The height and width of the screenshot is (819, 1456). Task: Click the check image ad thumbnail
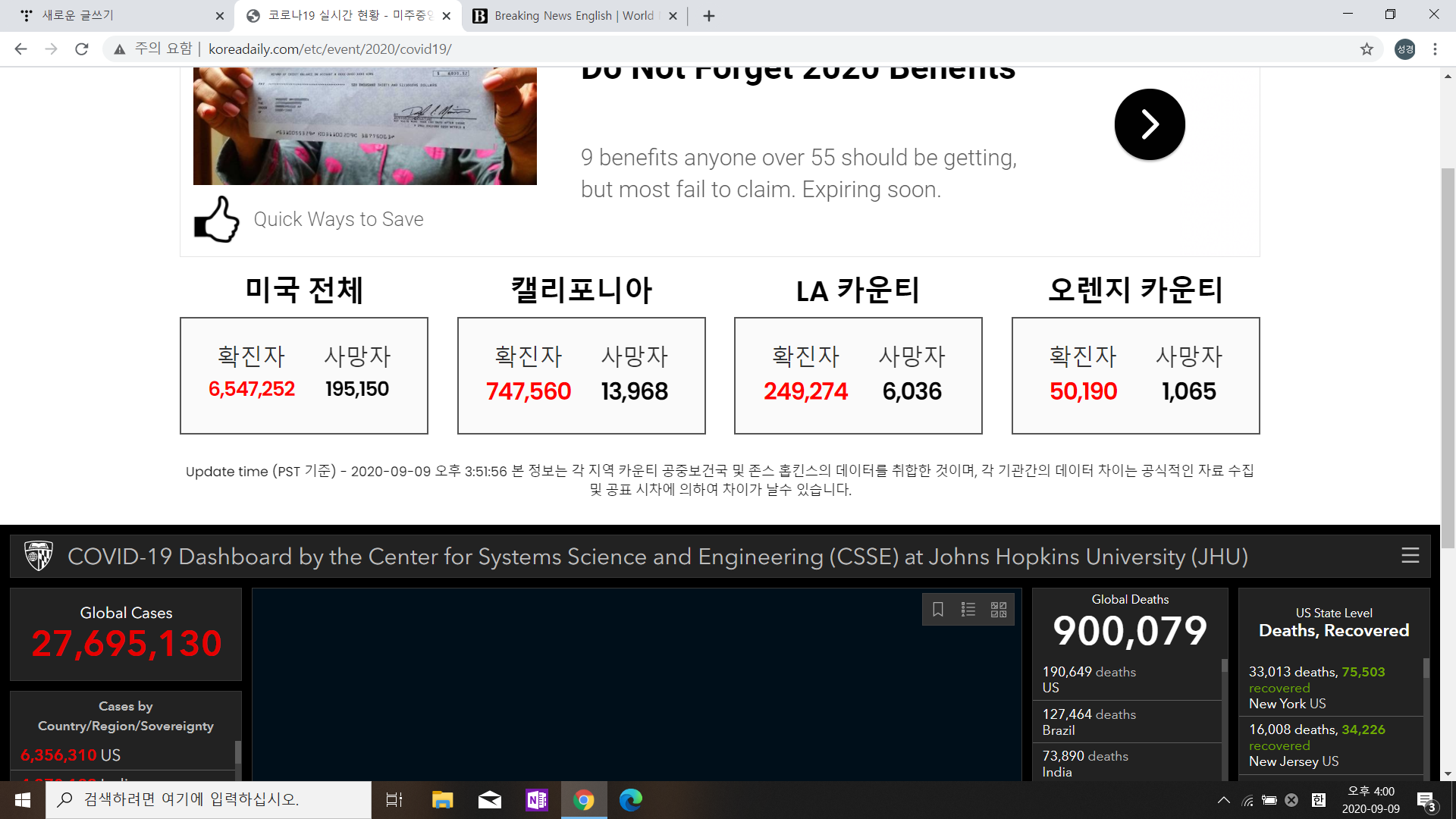click(x=365, y=125)
